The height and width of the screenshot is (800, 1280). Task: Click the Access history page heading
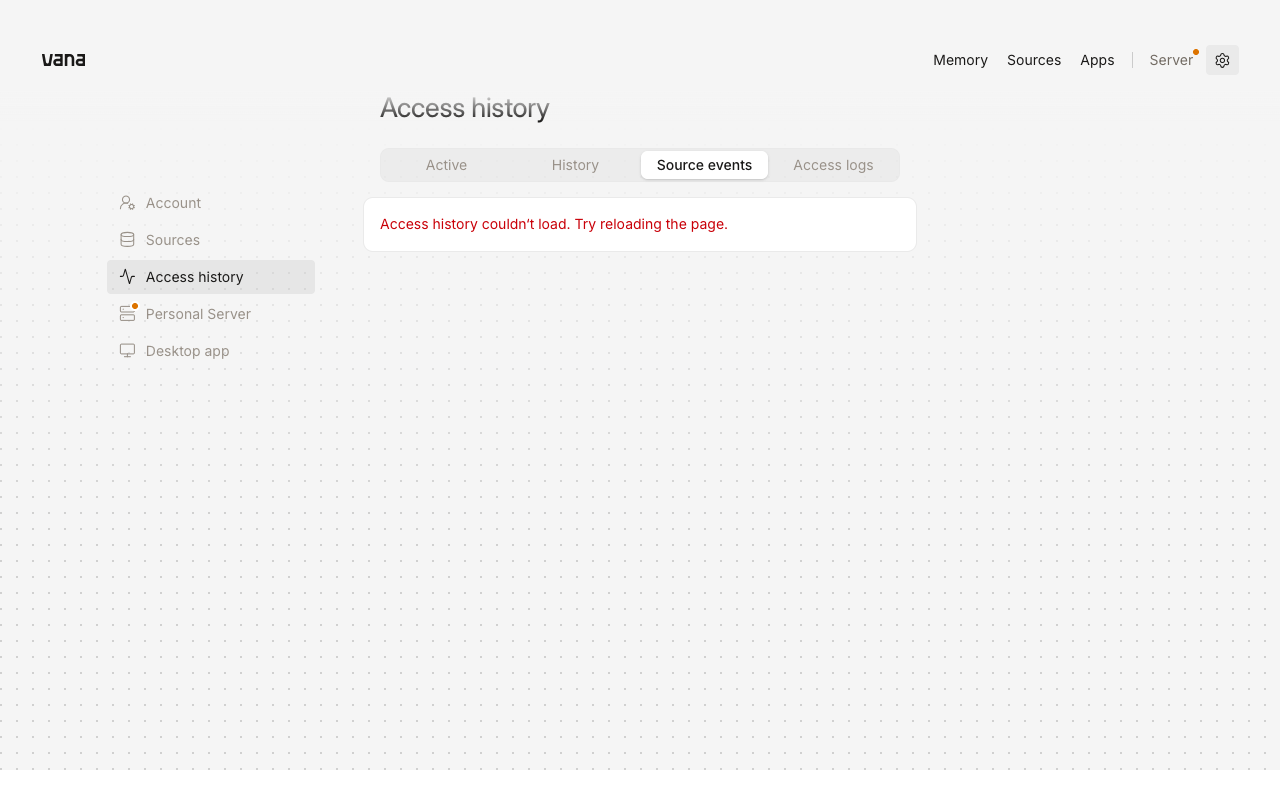click(x=465, y=108)
